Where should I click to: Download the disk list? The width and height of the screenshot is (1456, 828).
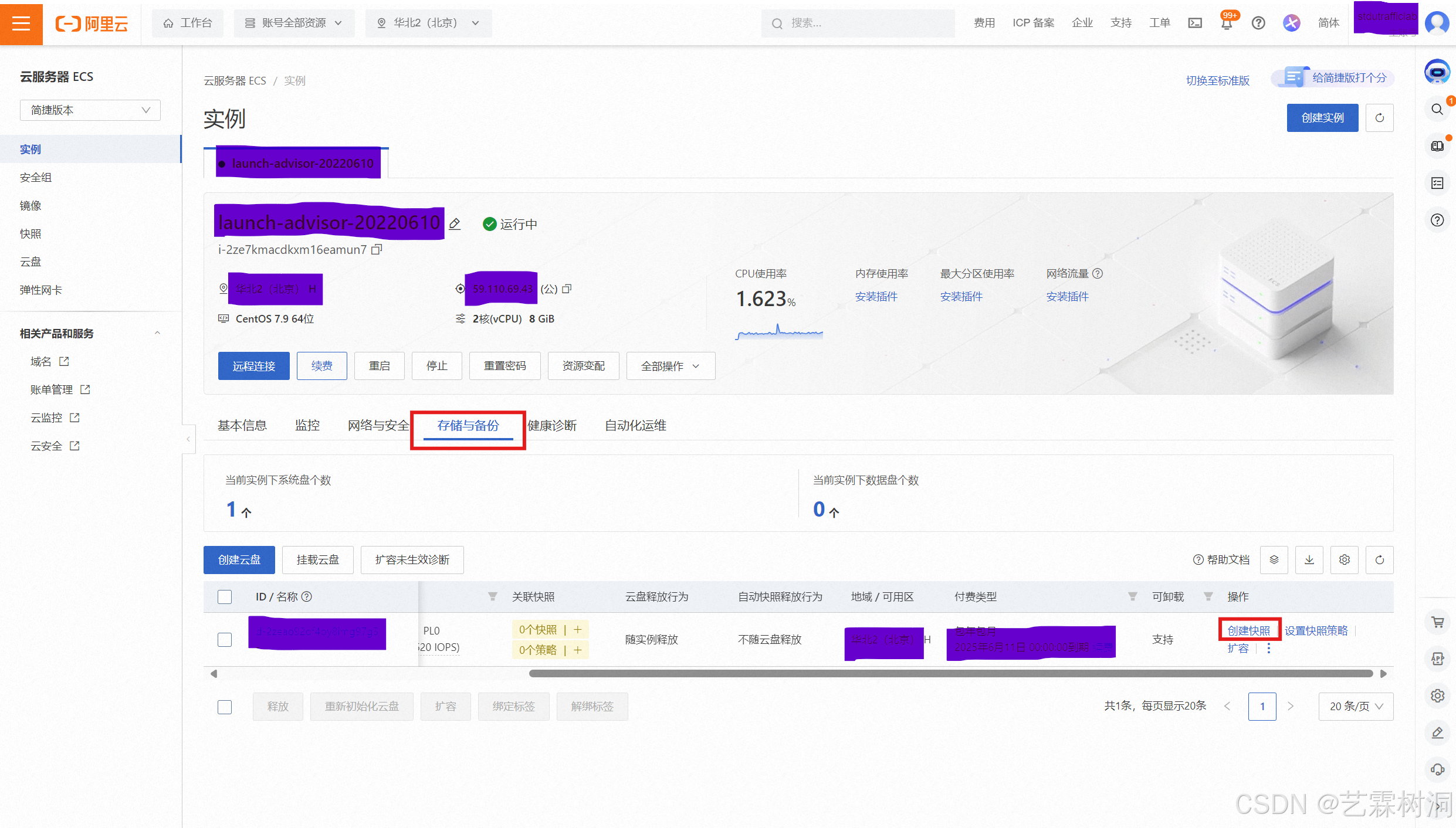click(x=1309, y=560)
